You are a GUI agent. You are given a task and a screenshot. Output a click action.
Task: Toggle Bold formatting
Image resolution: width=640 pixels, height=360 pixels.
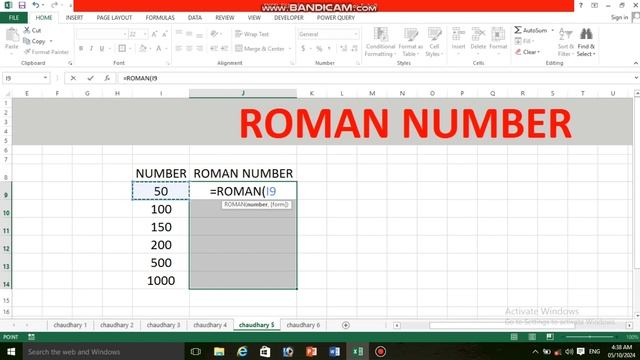tap(81, 49)
